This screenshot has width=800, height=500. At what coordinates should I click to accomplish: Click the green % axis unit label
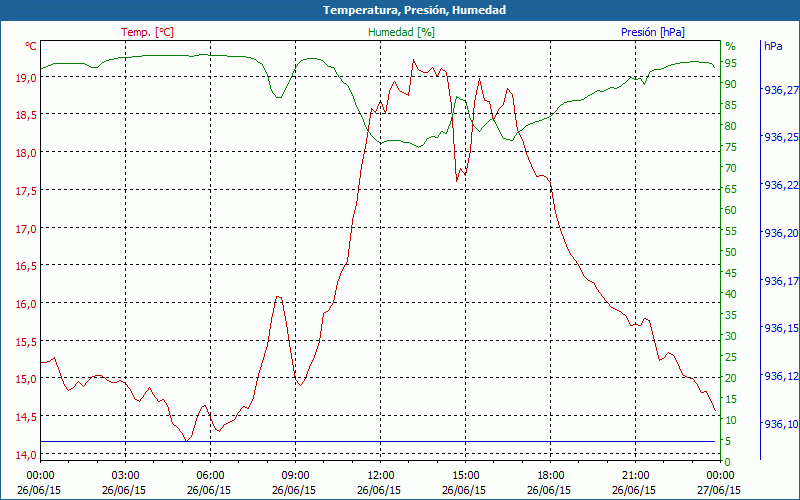click(x=731, y=46)
